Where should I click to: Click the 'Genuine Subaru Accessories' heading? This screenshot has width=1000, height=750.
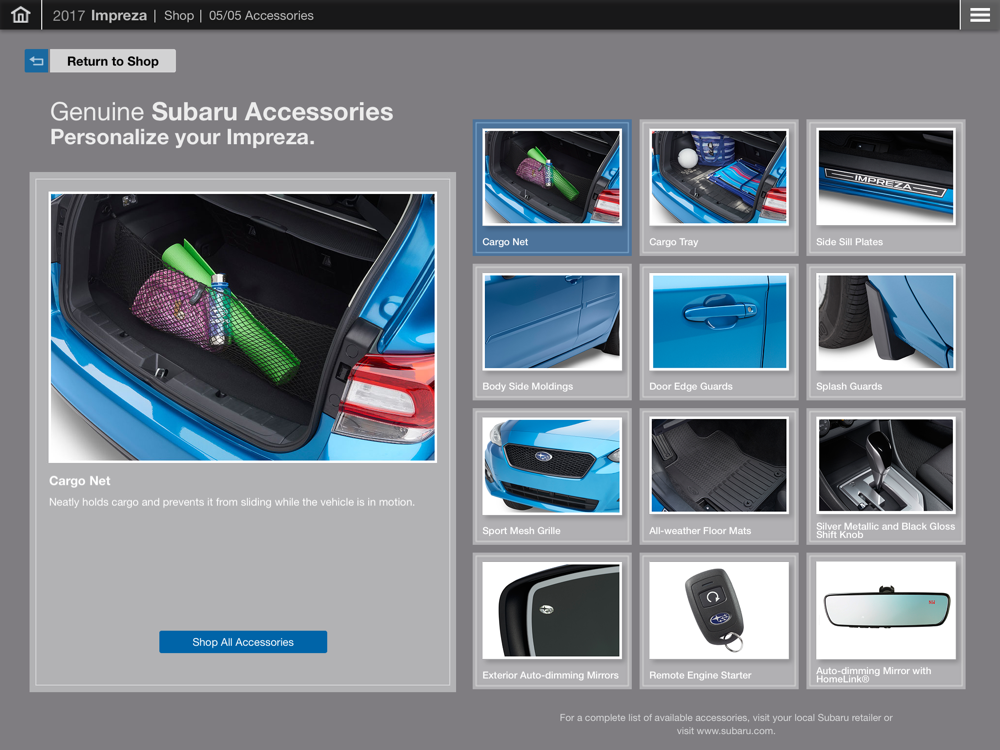coord(222,112)
